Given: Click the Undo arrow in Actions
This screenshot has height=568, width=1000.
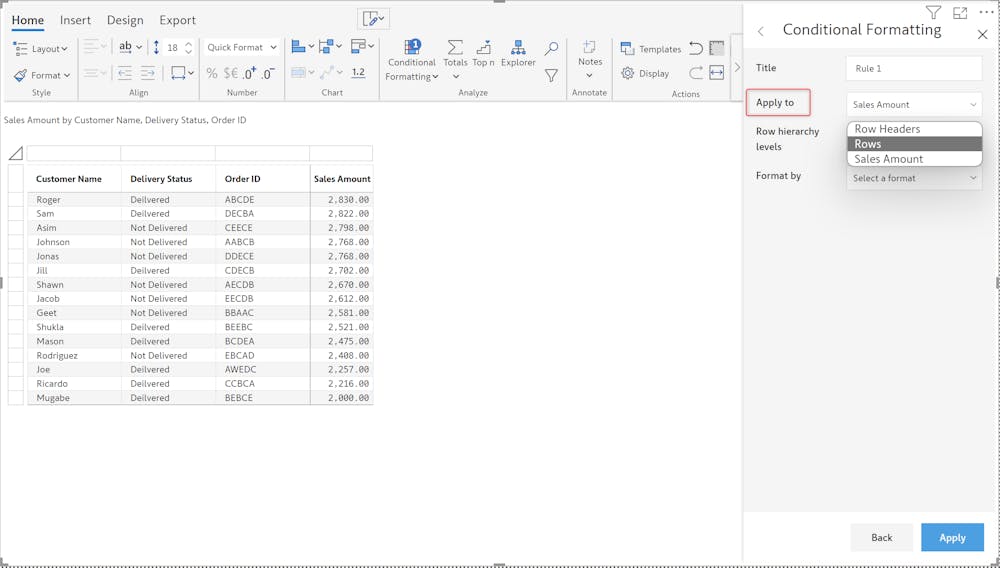Looking at the screenshot, I should [696, 48].
